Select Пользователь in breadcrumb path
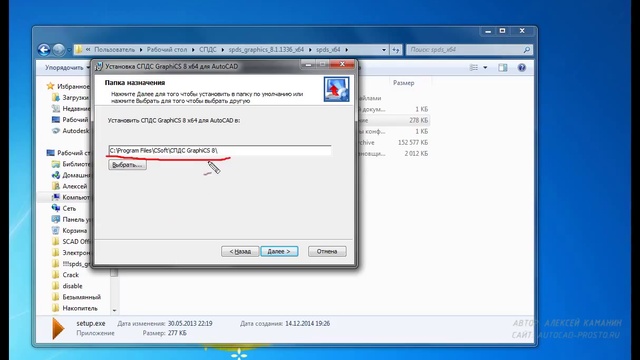This screenshot has width=640, height=360. click(114, 50)
